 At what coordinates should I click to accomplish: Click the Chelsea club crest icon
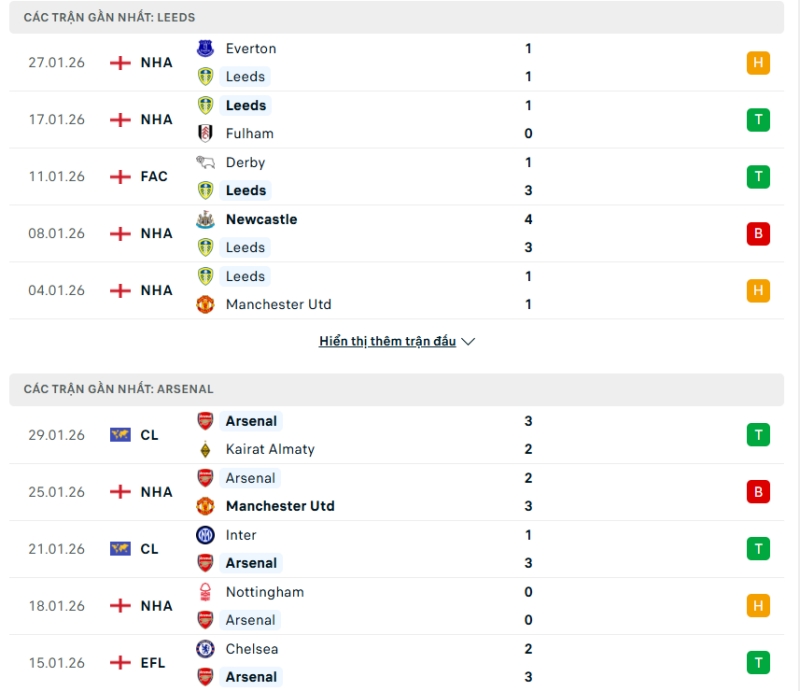(205, 649)
